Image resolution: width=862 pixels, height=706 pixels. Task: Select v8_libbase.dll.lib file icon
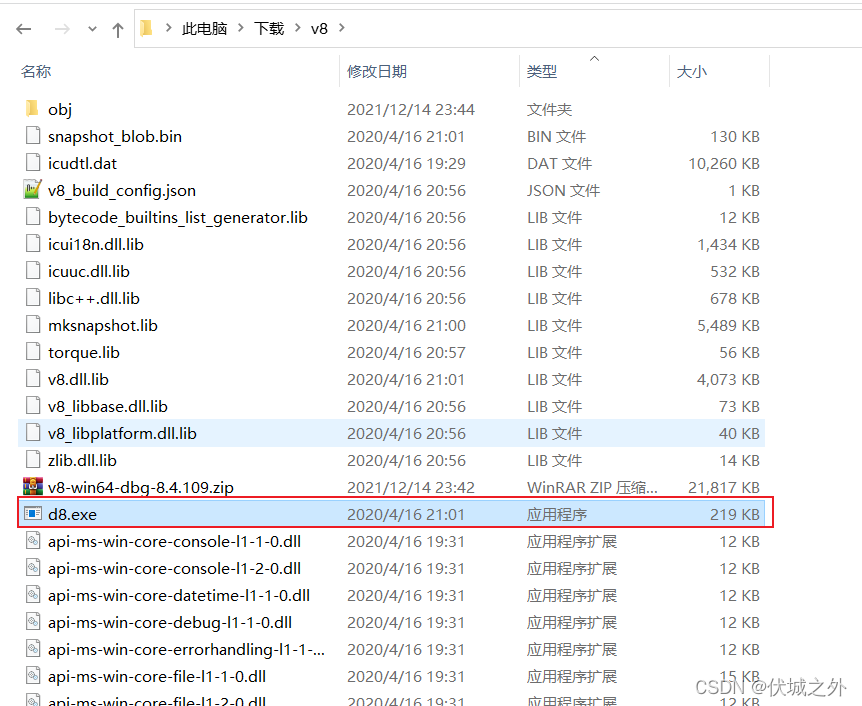33,405
